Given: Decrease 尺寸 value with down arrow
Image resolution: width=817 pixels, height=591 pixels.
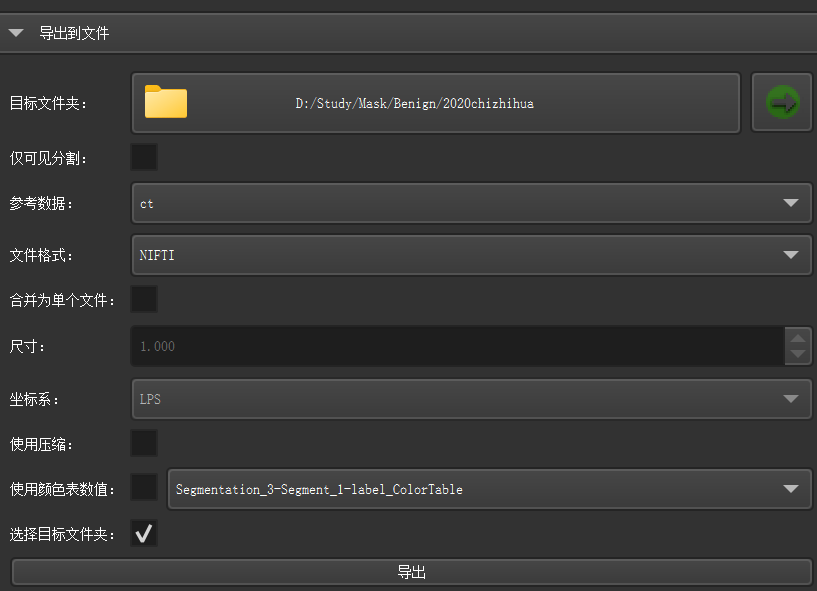Looking at the screenshot, I should [798, 354].
